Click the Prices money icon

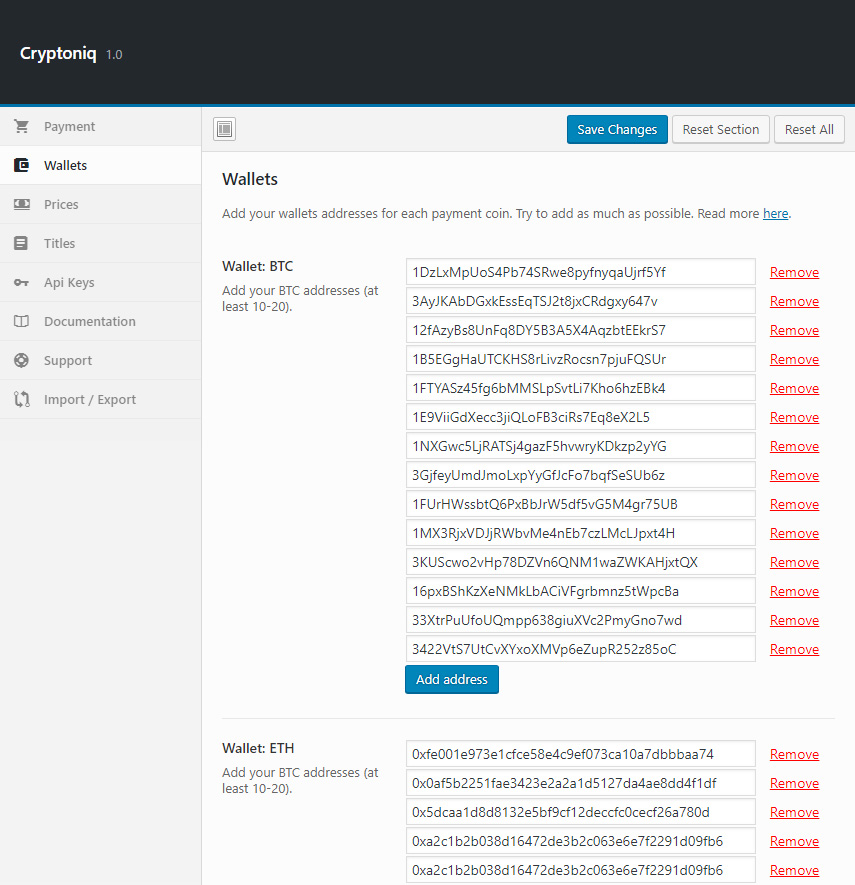[21, 205]
